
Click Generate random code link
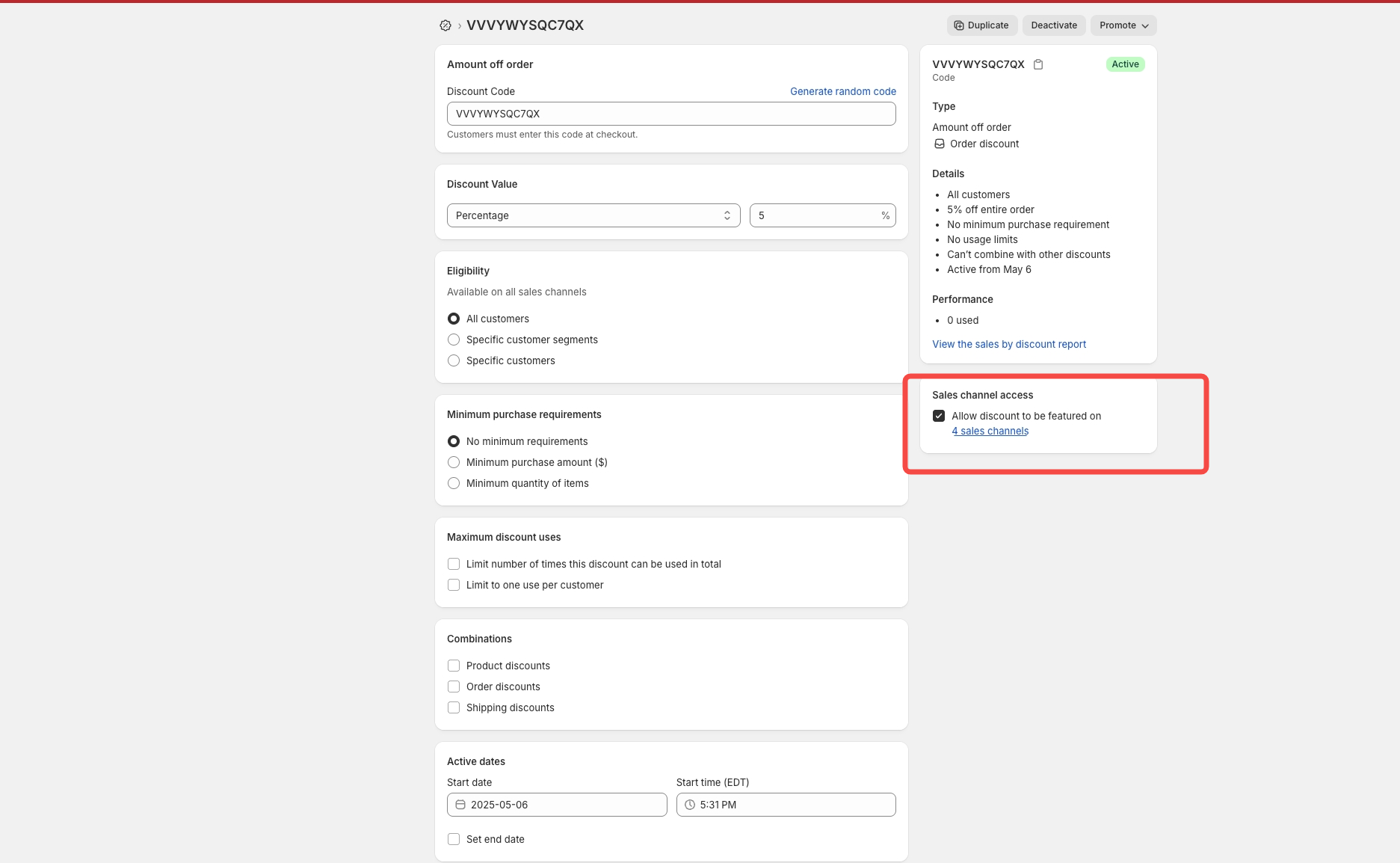pos(842,91)
